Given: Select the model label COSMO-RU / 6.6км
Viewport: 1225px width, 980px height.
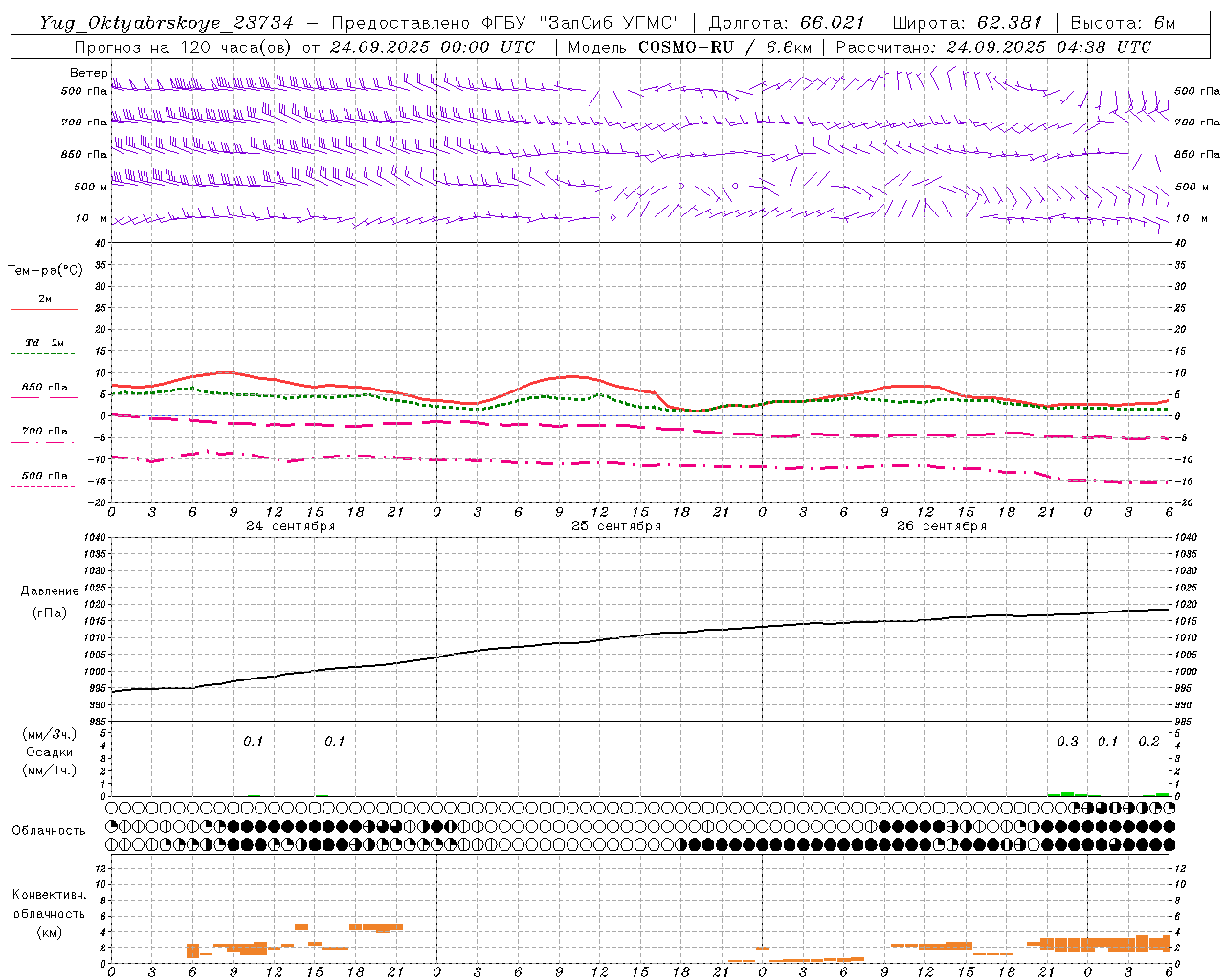Looking at the screenshot, I should [x=724, y=47].
